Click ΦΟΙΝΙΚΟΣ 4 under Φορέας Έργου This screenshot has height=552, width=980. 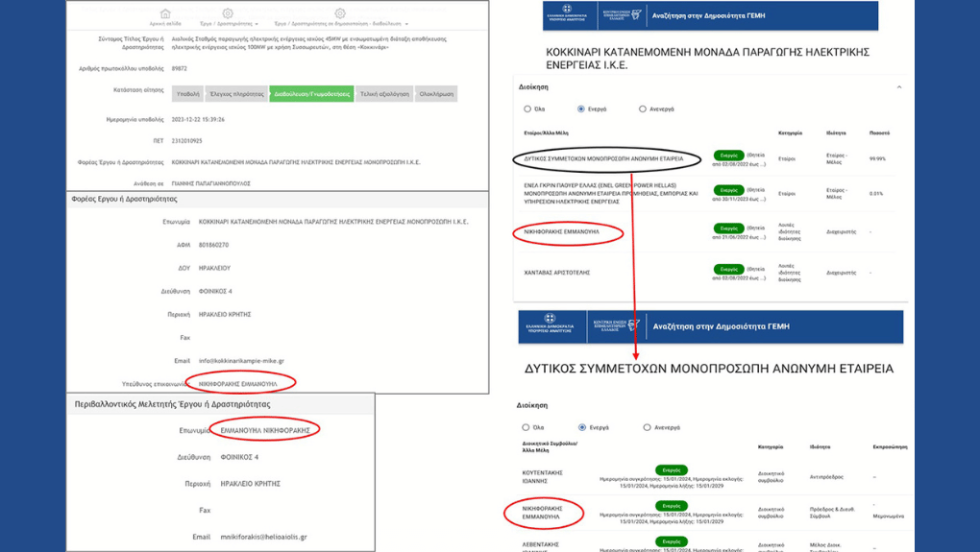click(x=216, y=291)
